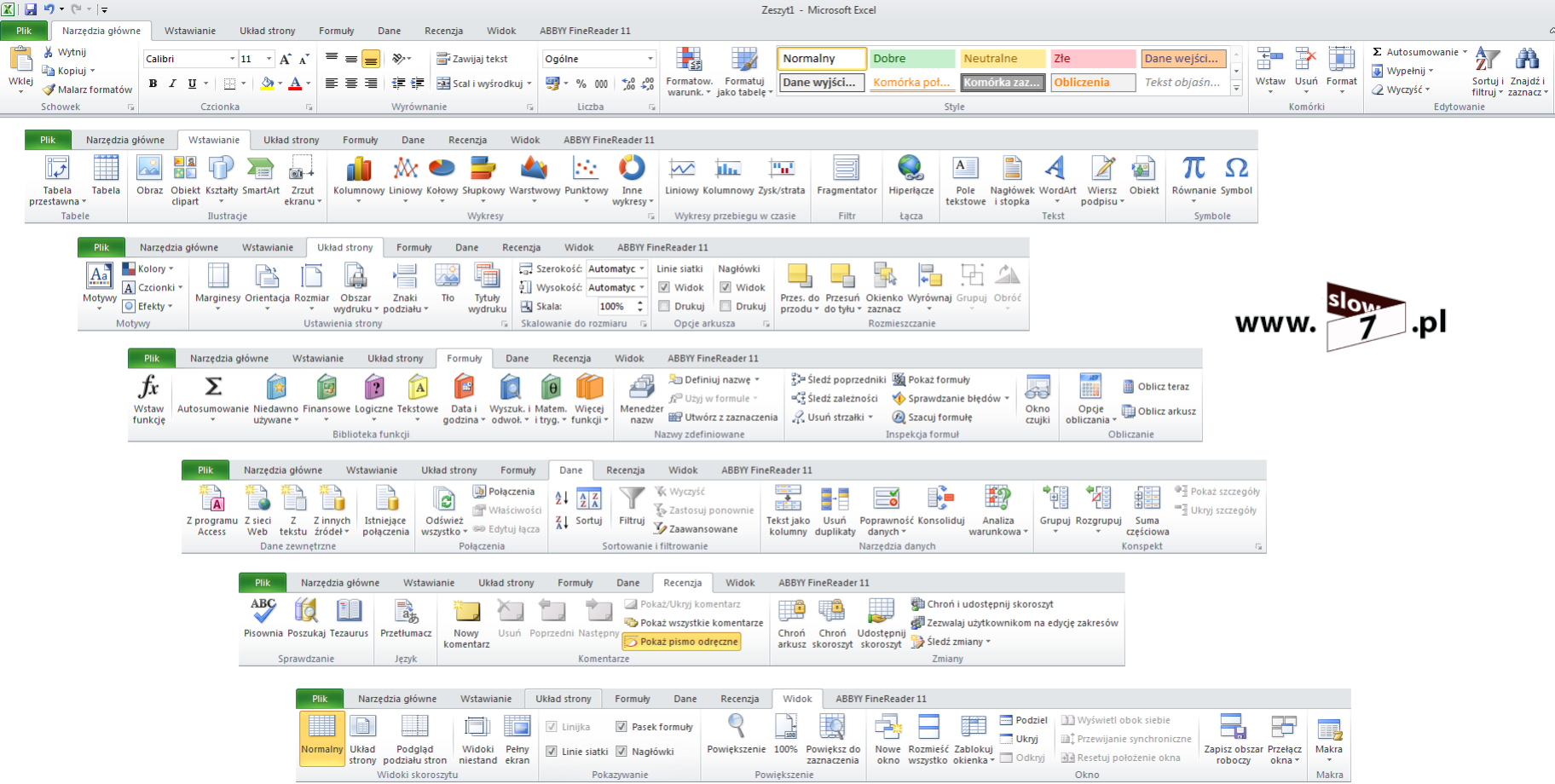
Task: Click Chroń arkusz protect sheet
Action: 791,623
